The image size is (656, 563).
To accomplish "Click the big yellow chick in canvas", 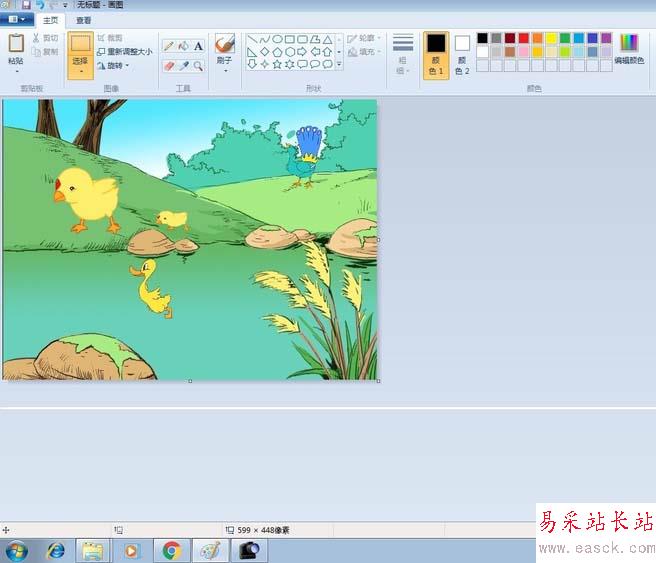I will point(87,200).
